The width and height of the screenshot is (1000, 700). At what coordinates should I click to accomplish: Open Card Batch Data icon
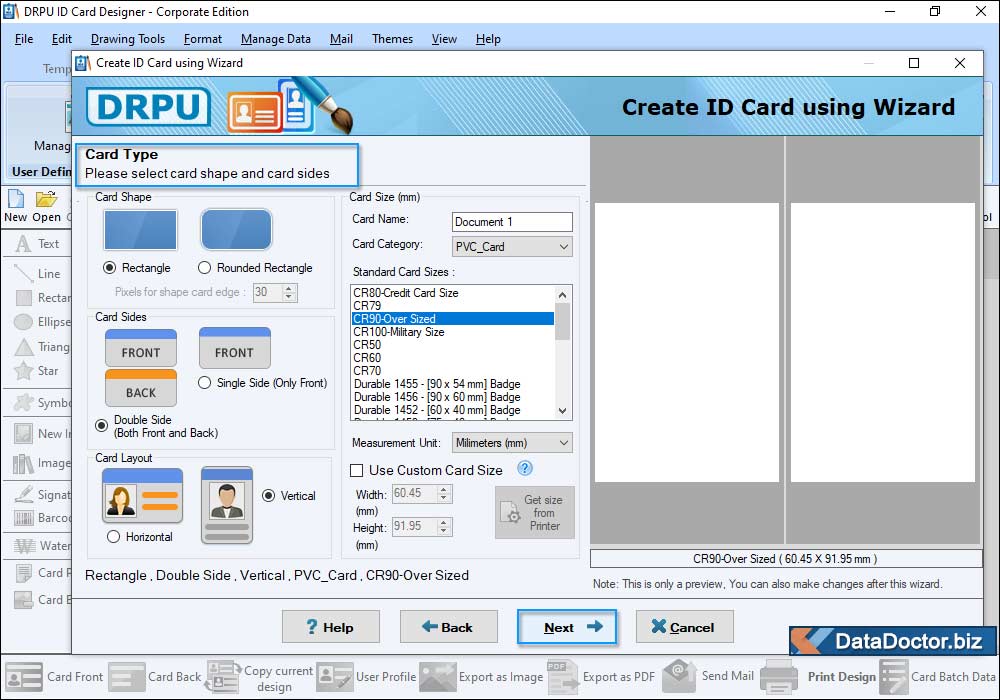[x=893, y=677]
